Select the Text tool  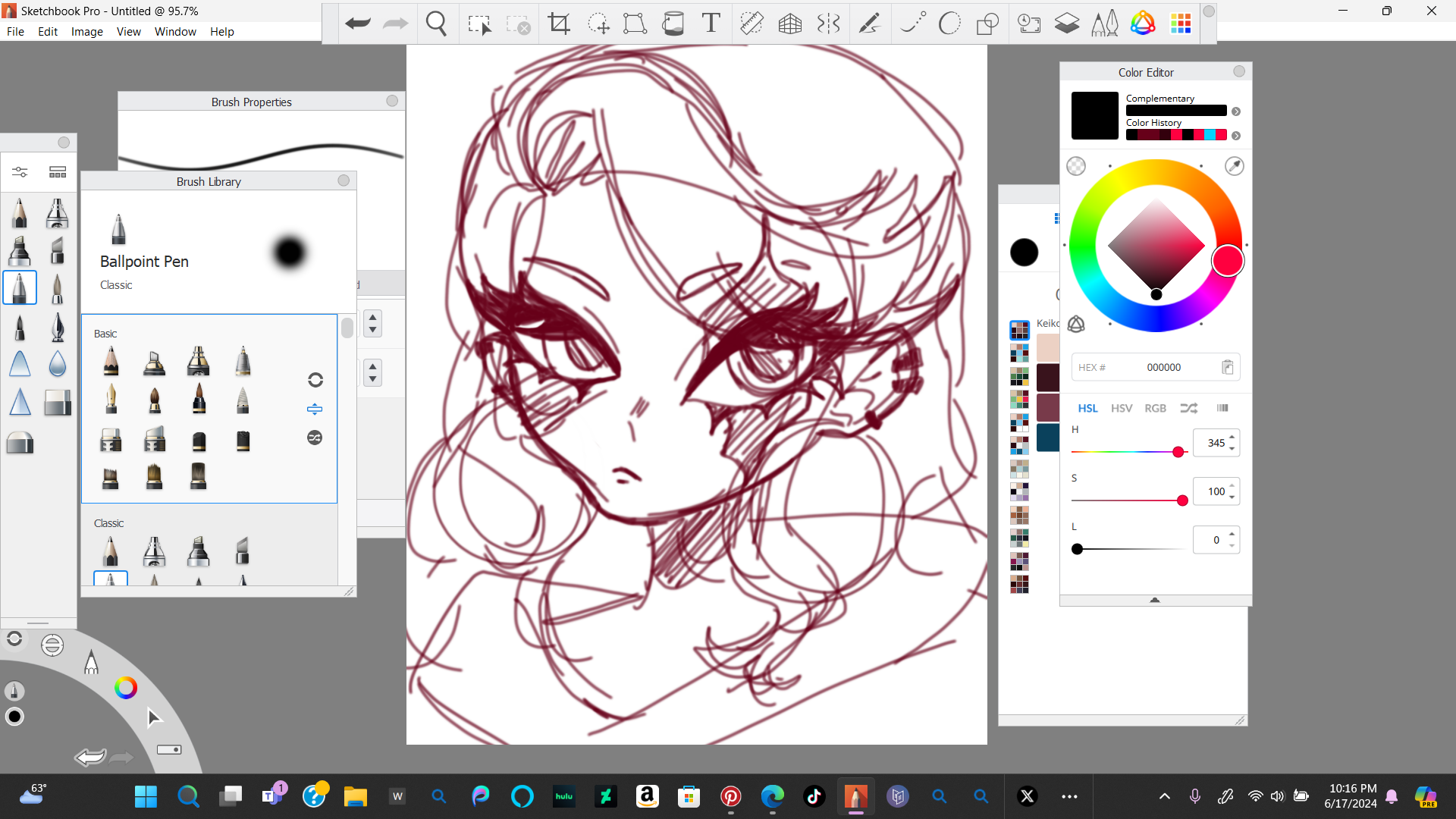click(x=711, y=24)
